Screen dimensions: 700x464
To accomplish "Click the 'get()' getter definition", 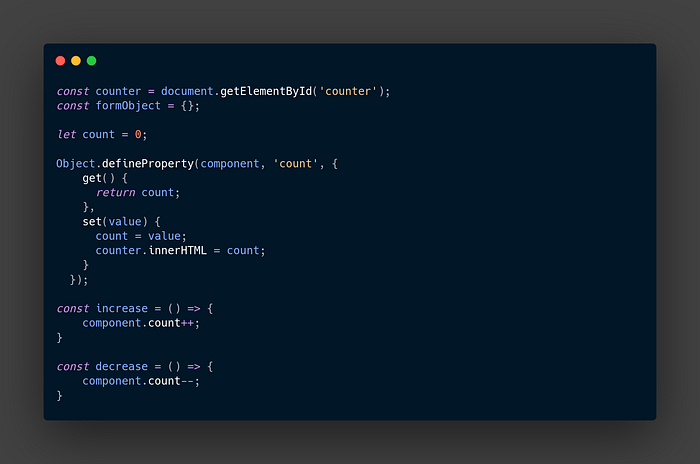I will [99, 178].
